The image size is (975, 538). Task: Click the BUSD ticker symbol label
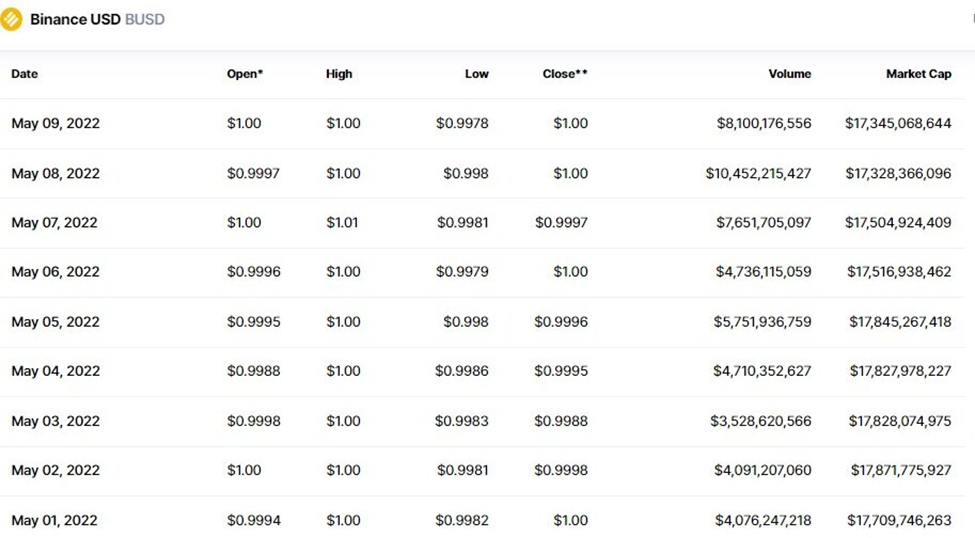(145, 19)
